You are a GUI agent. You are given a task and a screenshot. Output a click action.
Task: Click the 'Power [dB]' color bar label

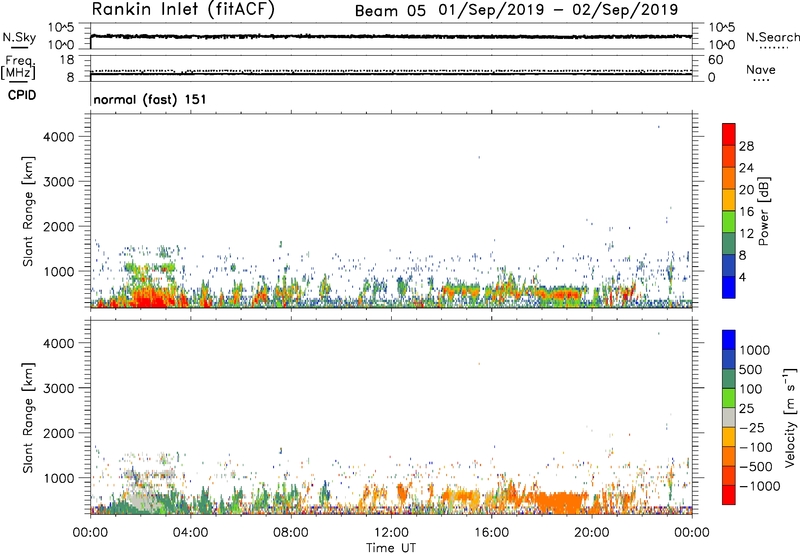[764, 212]
